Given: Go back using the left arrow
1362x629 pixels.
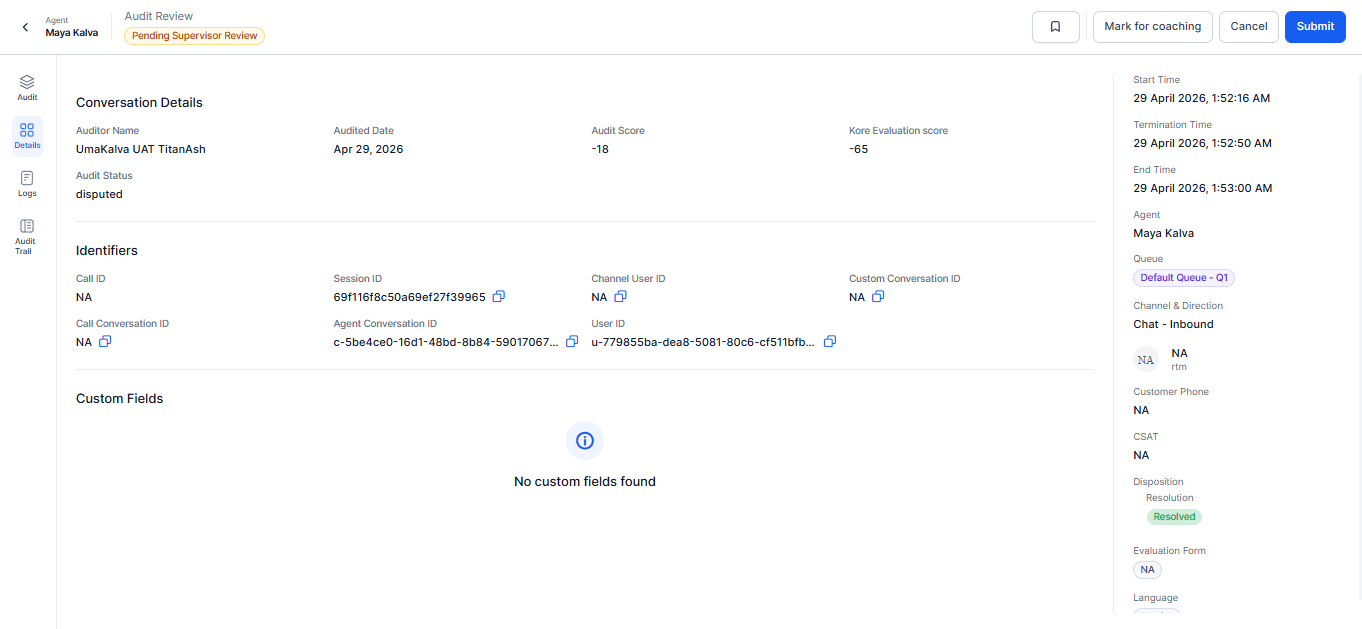Looking at the screenshot, I should [25, 27].
